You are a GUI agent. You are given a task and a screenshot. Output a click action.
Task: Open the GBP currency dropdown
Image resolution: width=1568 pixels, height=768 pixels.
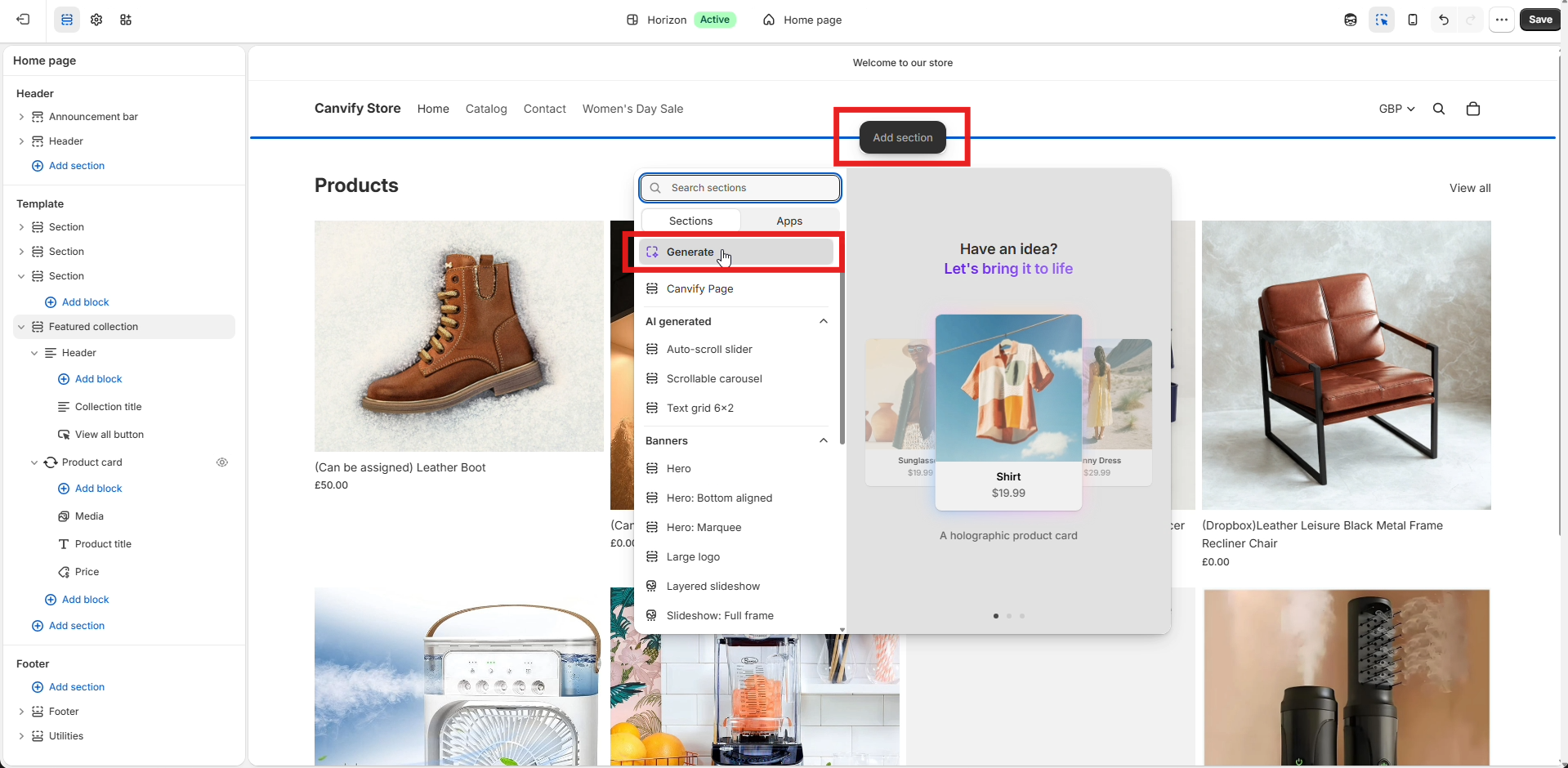pyautogui.click(x=1396, y=109)
